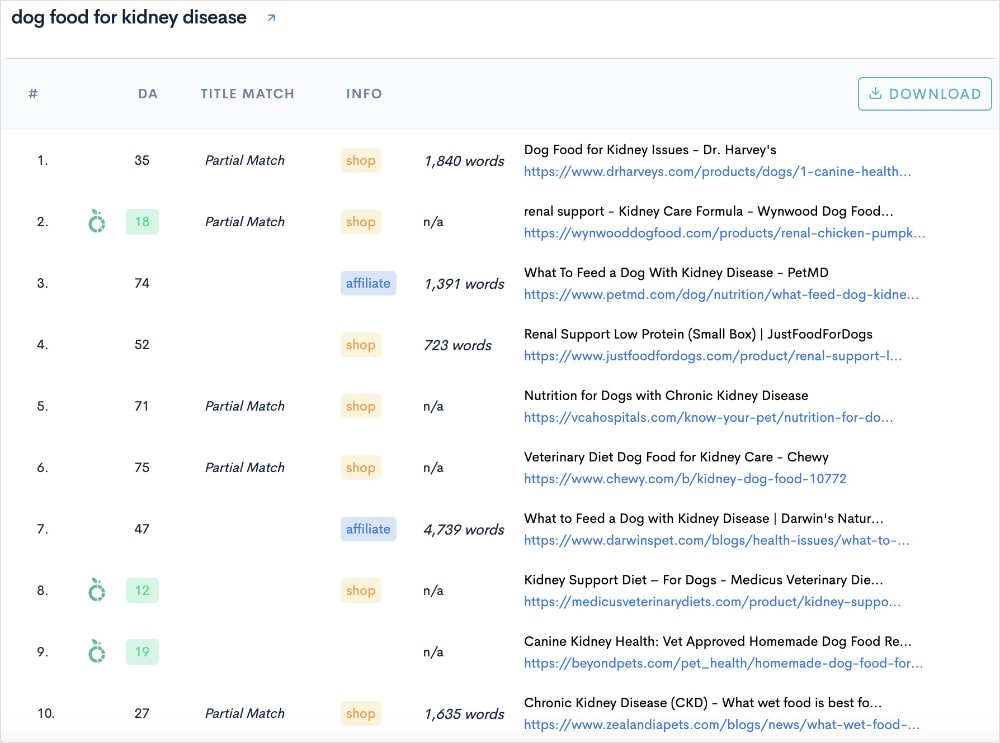The image size is (1000, 743).
Task: Click the DOWNLOAD button
Action: (x=924, y=93)
